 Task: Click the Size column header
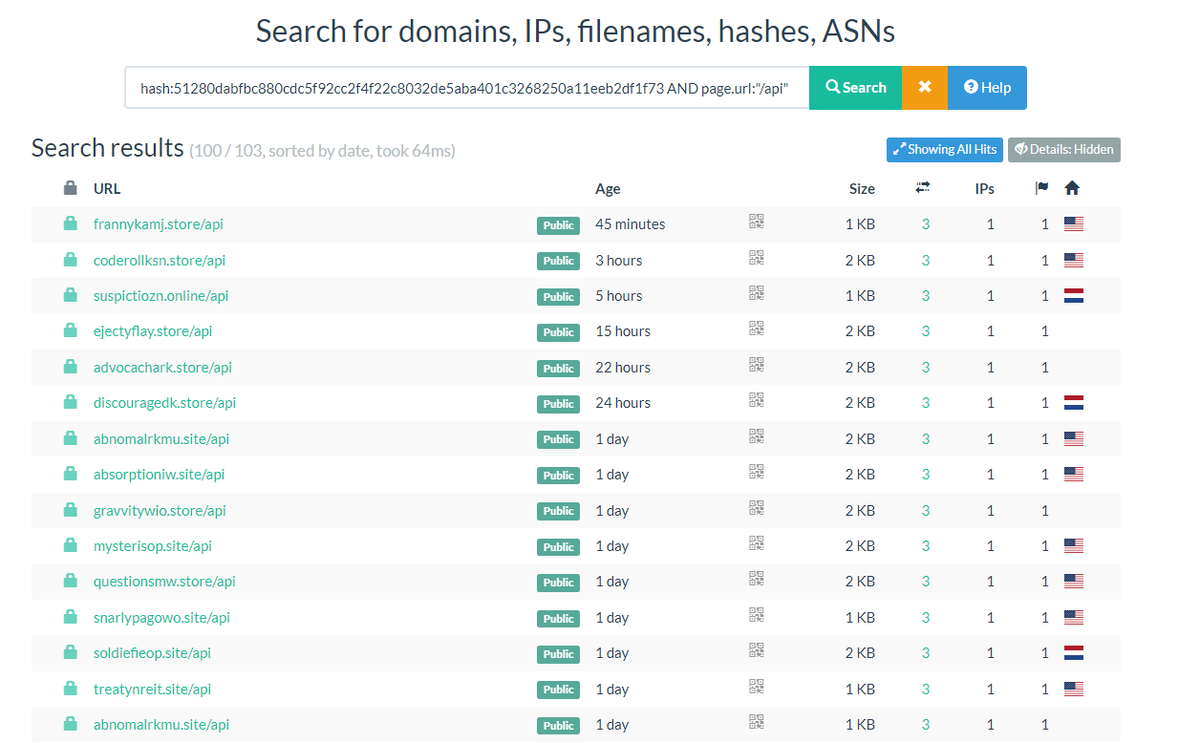[x=862, y=188]
